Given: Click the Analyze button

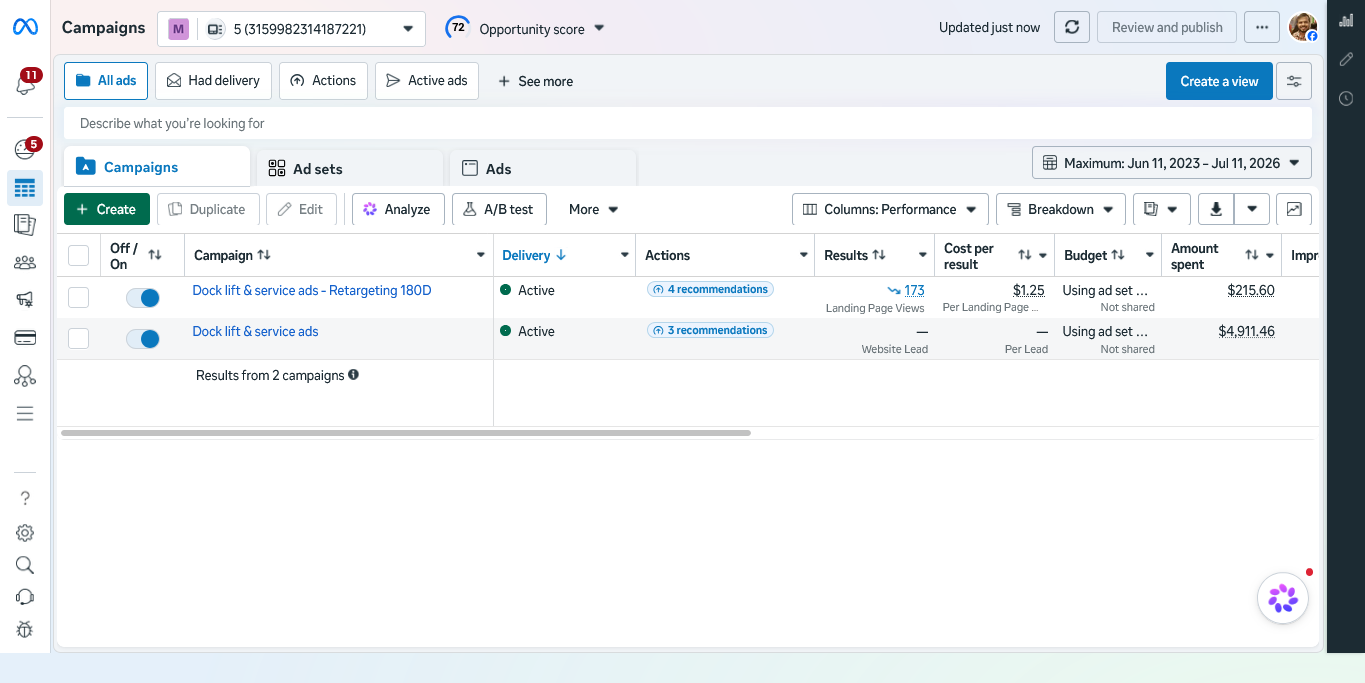Looking at the screenshot, I should point(398,209).
